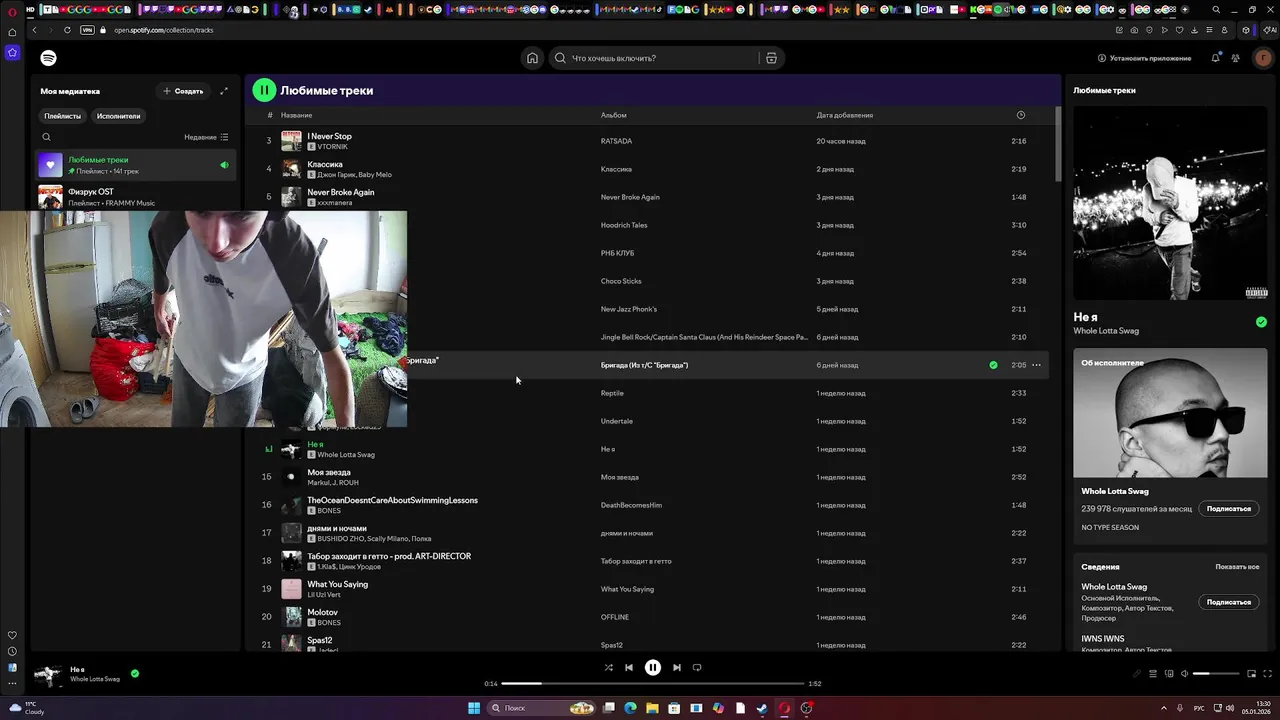Sort by the Дата добавления column
This screenshot has width=1280, height=720.
[x=844, y=115]
